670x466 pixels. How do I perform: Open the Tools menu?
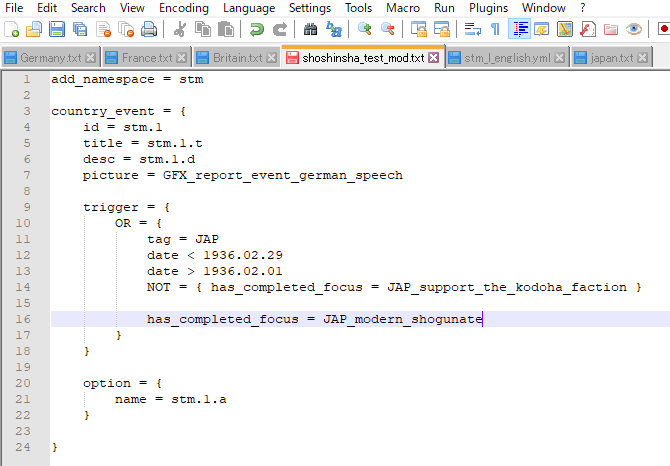point(359,8)
